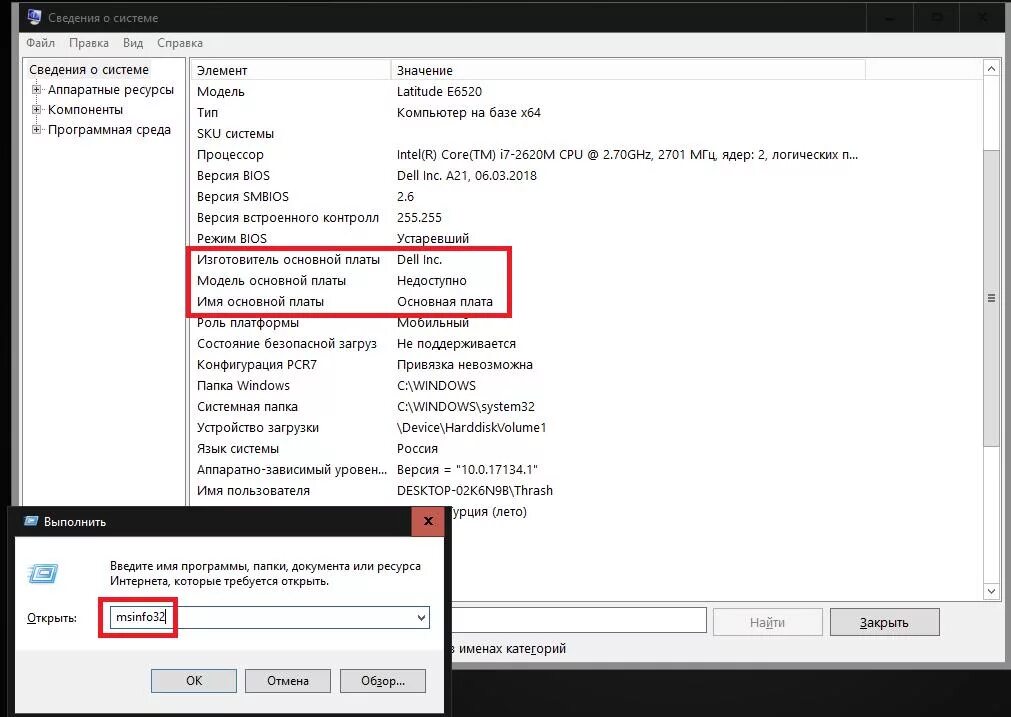Click the value \Device\HarddiskVolume1
The width and height of the screenshot is (1011, 717).
471,427
